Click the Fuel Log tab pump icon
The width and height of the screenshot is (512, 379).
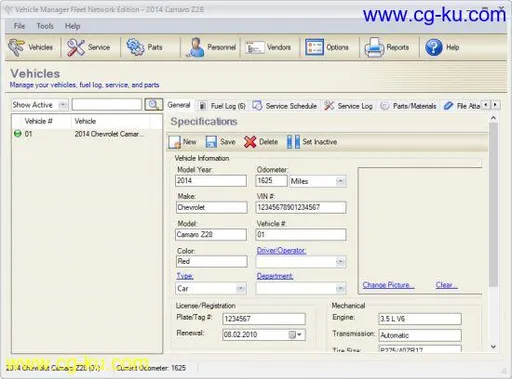[x=203, y=106]
